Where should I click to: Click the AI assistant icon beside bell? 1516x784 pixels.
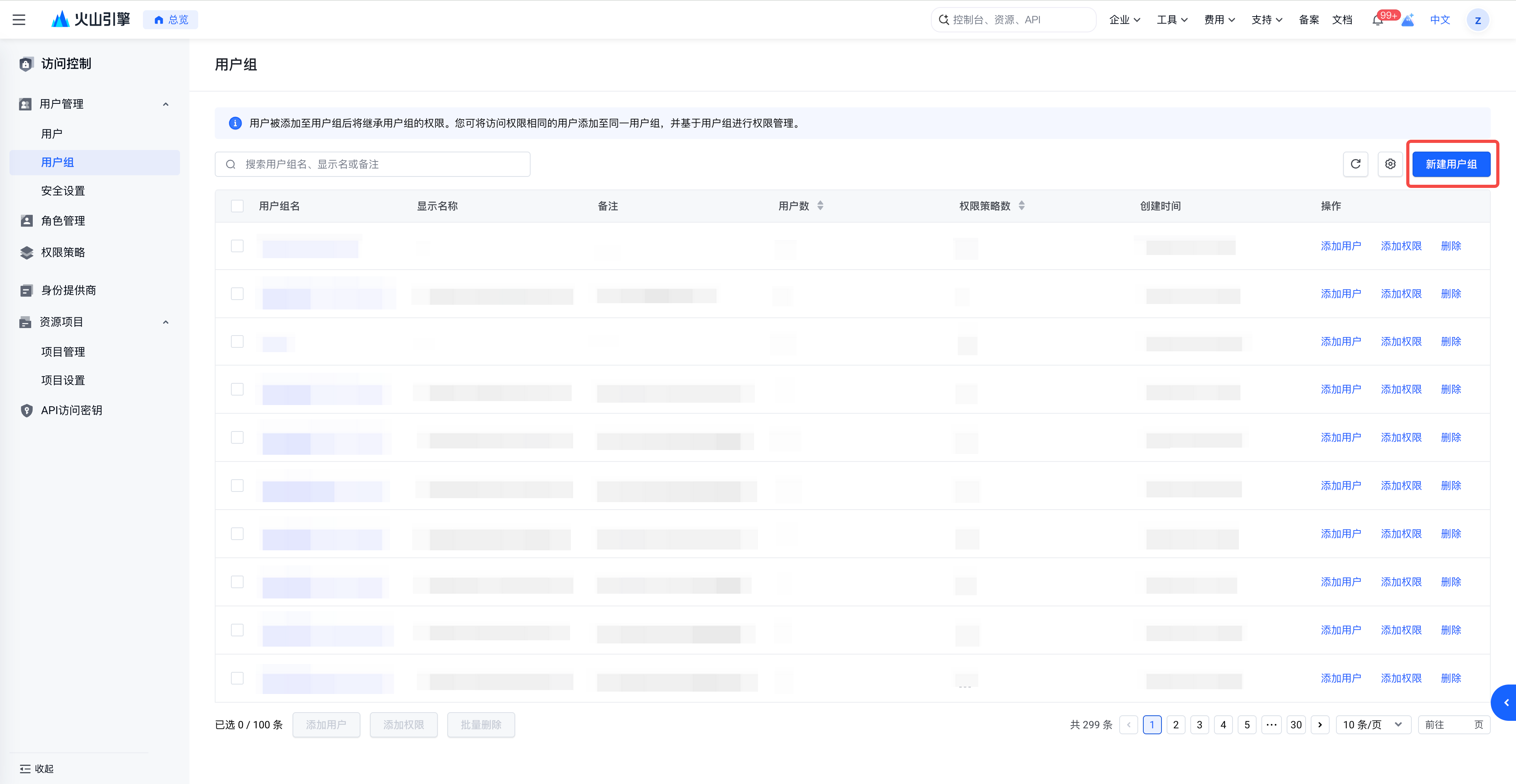tap(1408, 20)
